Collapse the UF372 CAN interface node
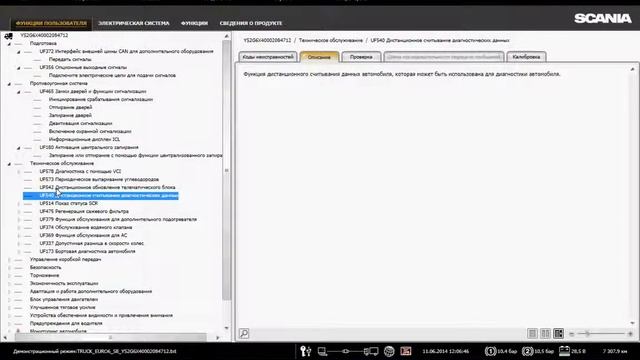This screenshot has width=640, height=360. coord(18,52)
